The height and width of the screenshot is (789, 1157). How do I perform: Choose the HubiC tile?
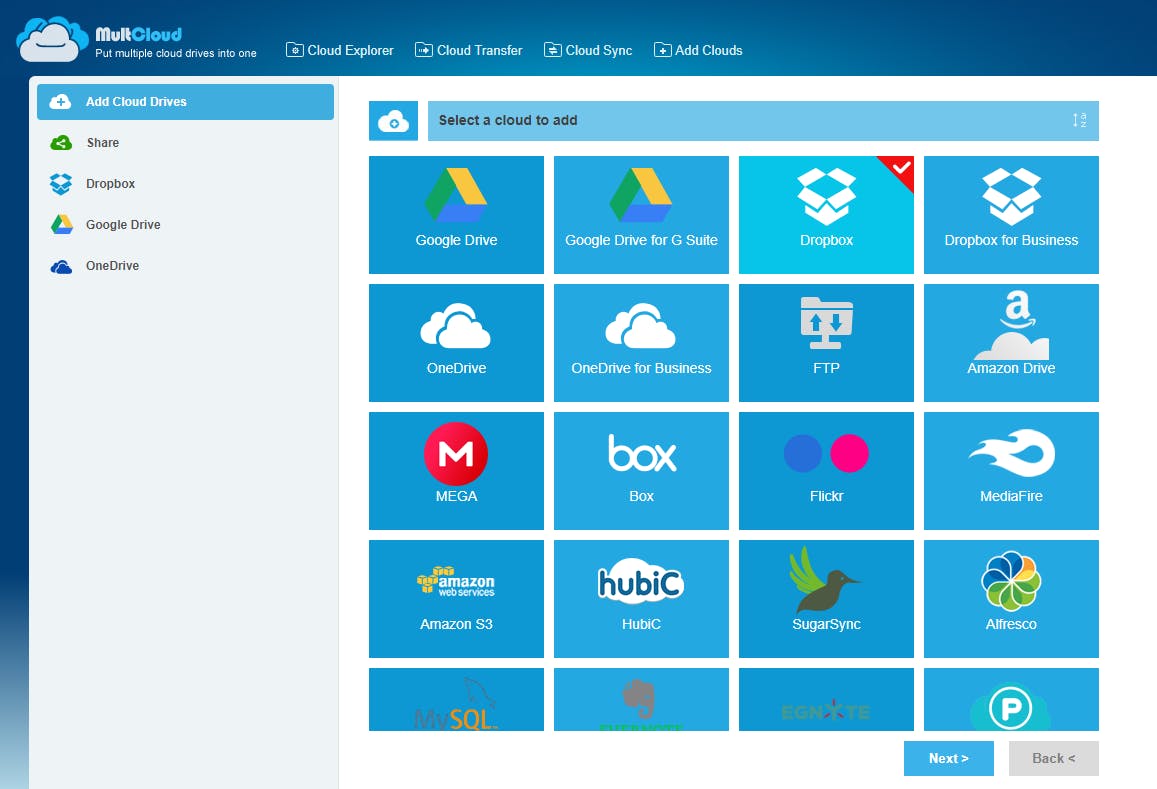point(641,599)
